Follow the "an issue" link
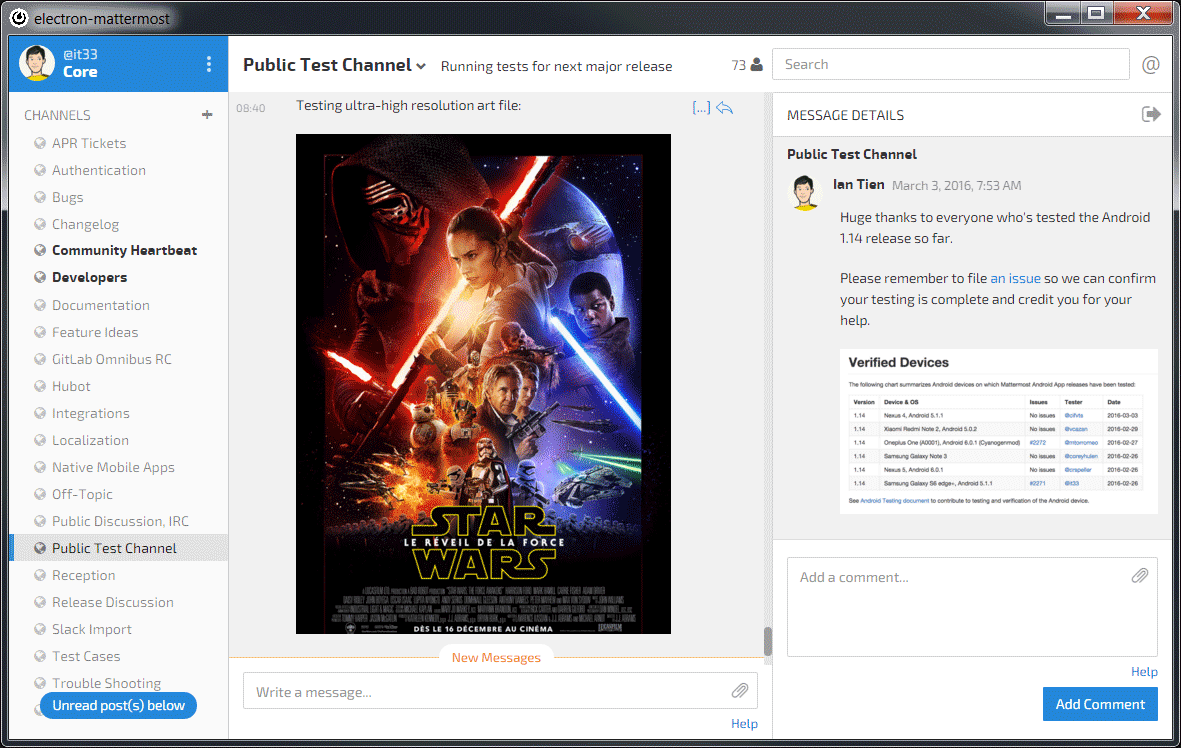Screen dimensions: 1181x748 (x=1015, y=278)
